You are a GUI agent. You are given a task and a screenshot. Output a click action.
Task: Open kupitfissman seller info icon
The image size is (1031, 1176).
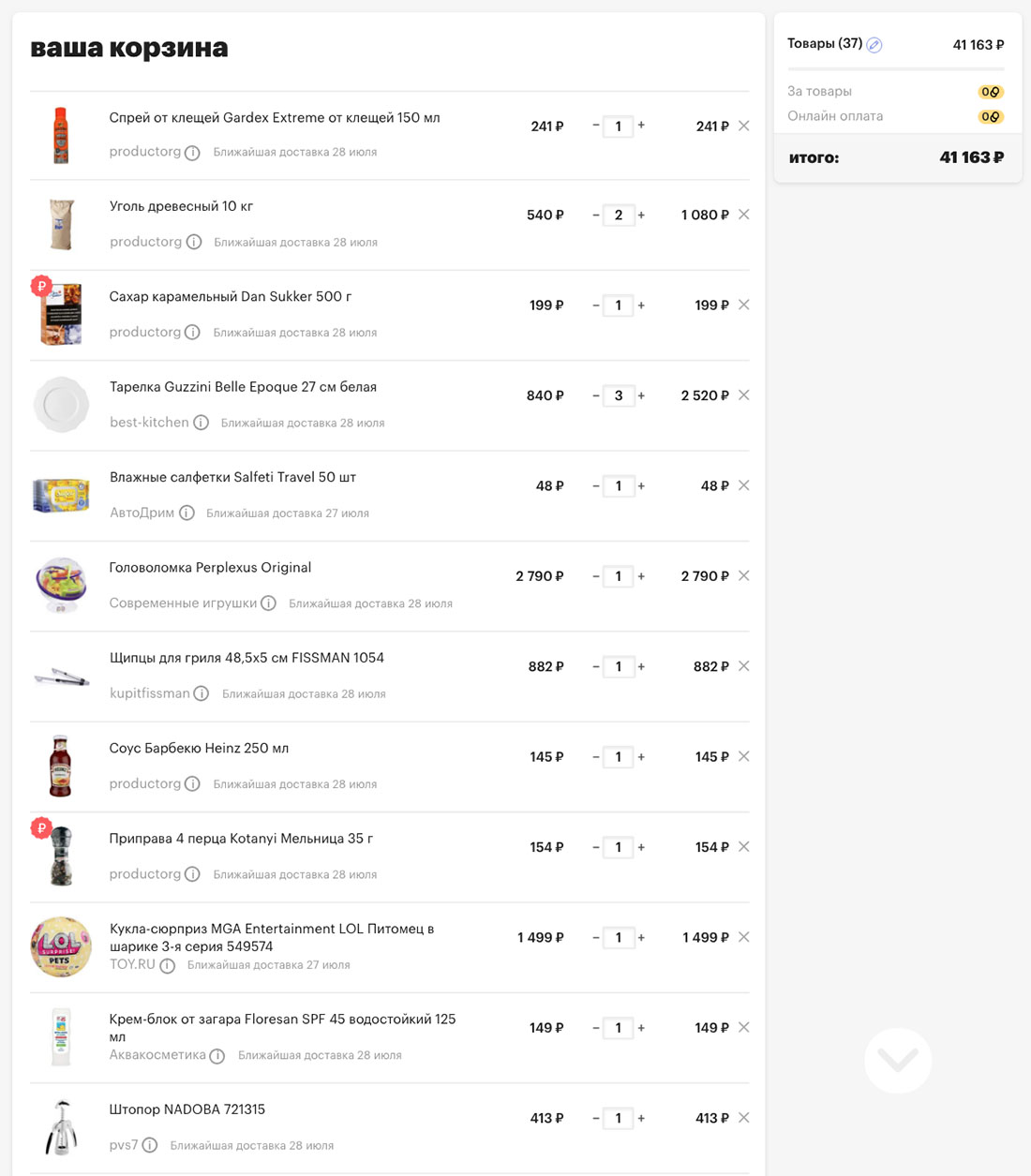(x=201, y=693)
